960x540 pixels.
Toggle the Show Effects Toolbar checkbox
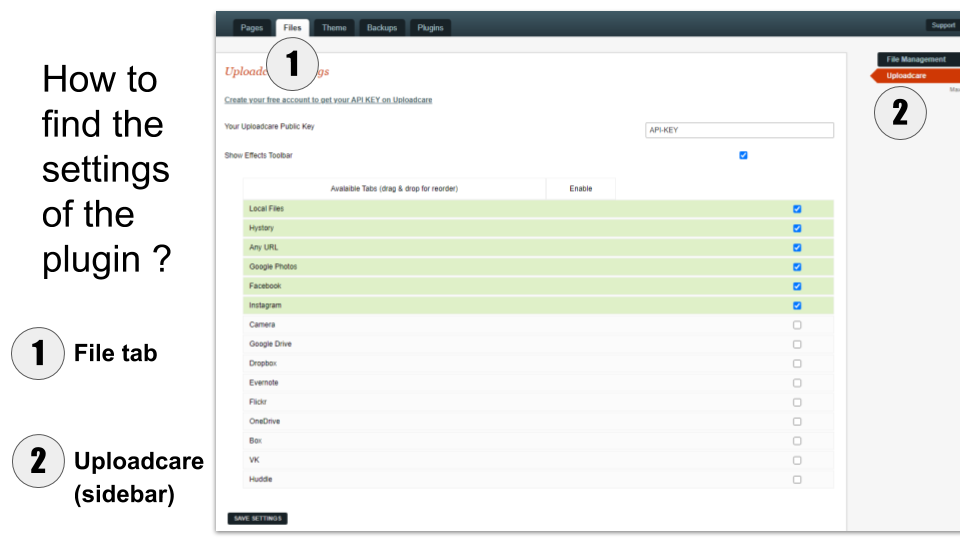[x=743, y=156]
